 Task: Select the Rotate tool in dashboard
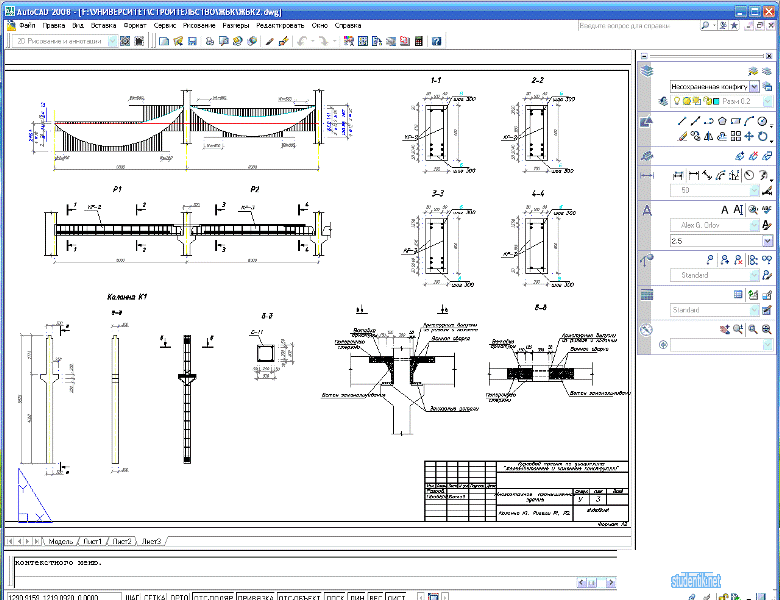(763, 136)
